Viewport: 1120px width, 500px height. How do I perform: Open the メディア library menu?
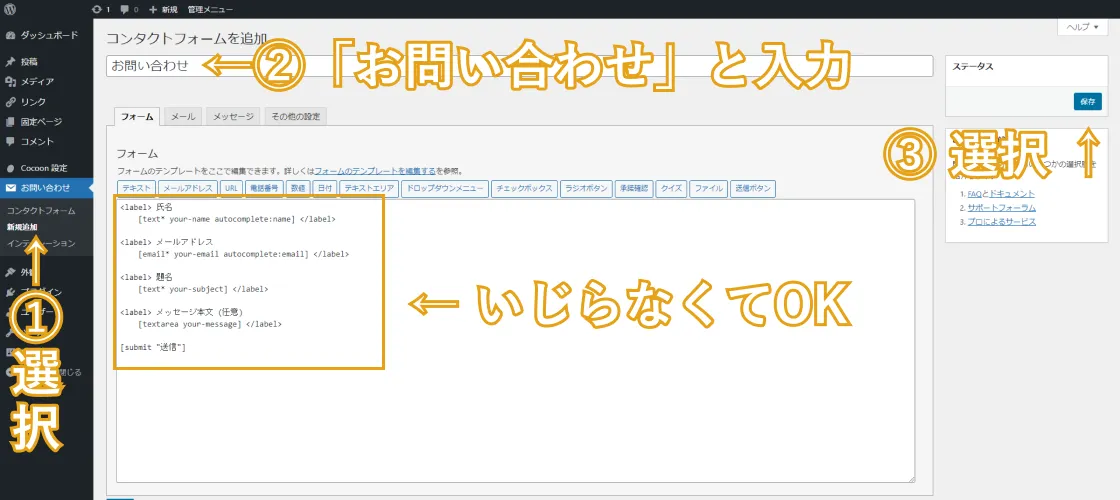click(x=36, y=81)
